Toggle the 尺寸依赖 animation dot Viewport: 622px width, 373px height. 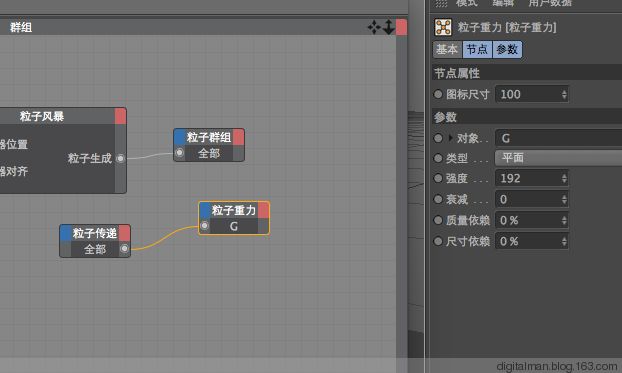438,241
